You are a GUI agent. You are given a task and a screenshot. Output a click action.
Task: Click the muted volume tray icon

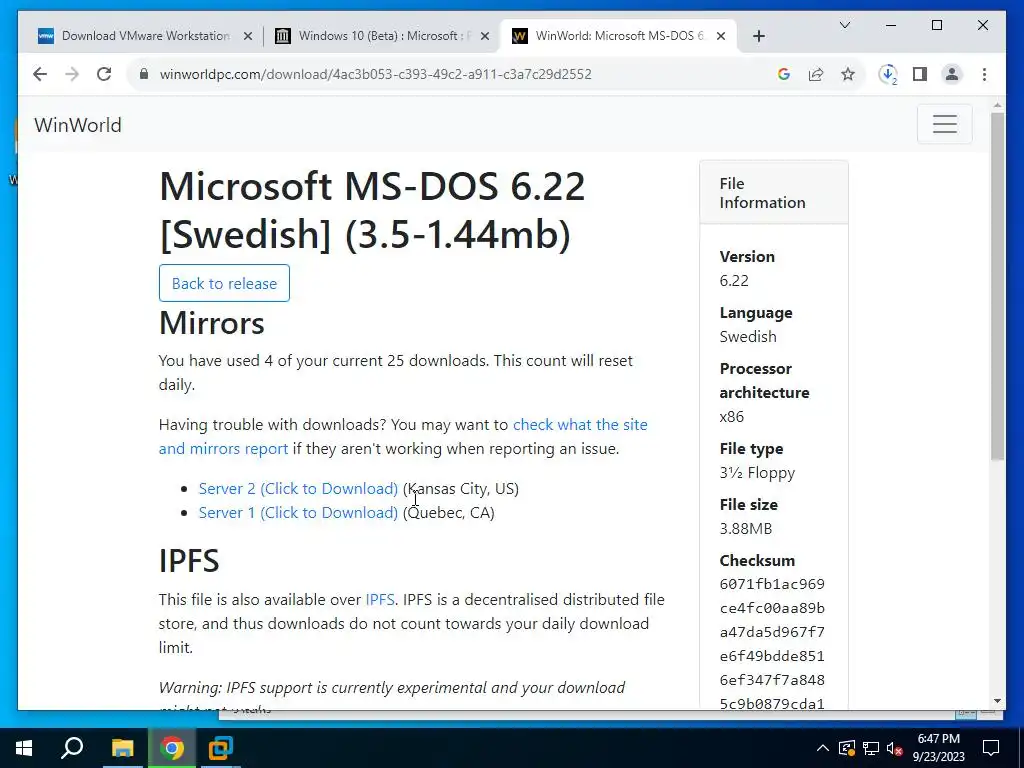coord(895,748)
